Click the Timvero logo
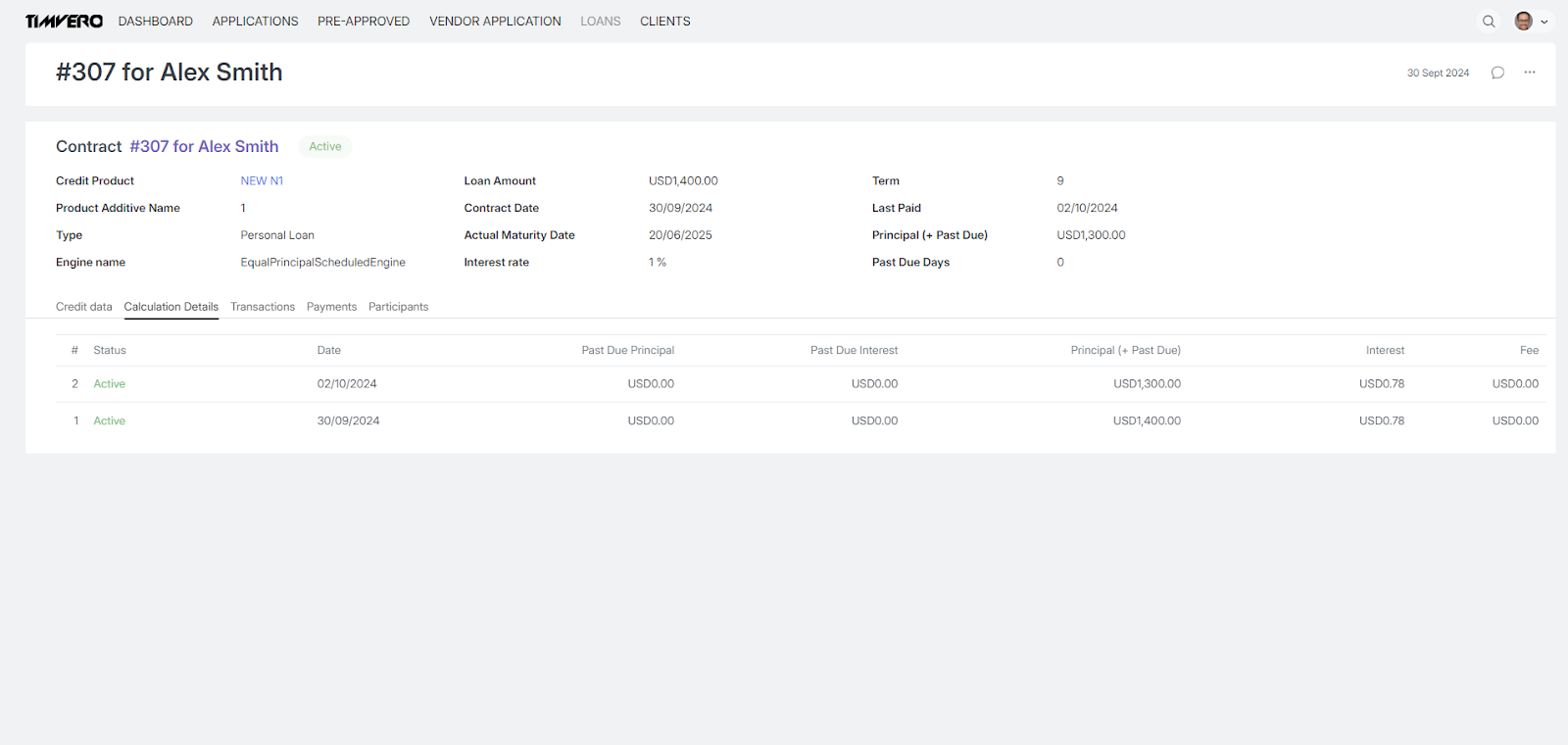This screenshot has height=745, width=1568. pos(64,22)
